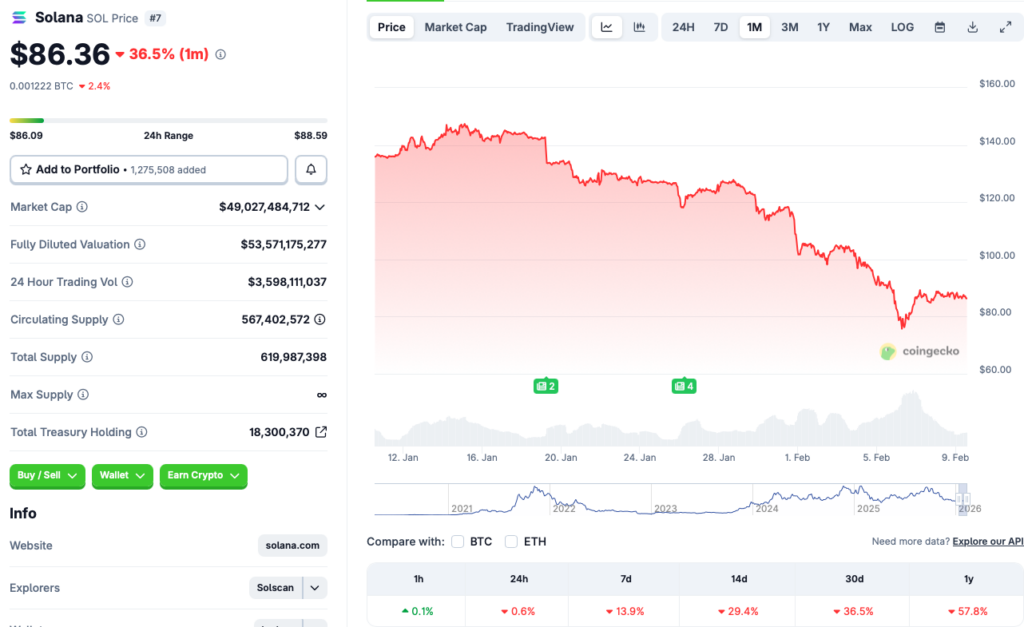Expand the chart to fullscreen
The width and height of the screenshot is (1024, 627).
(1004, 27)
